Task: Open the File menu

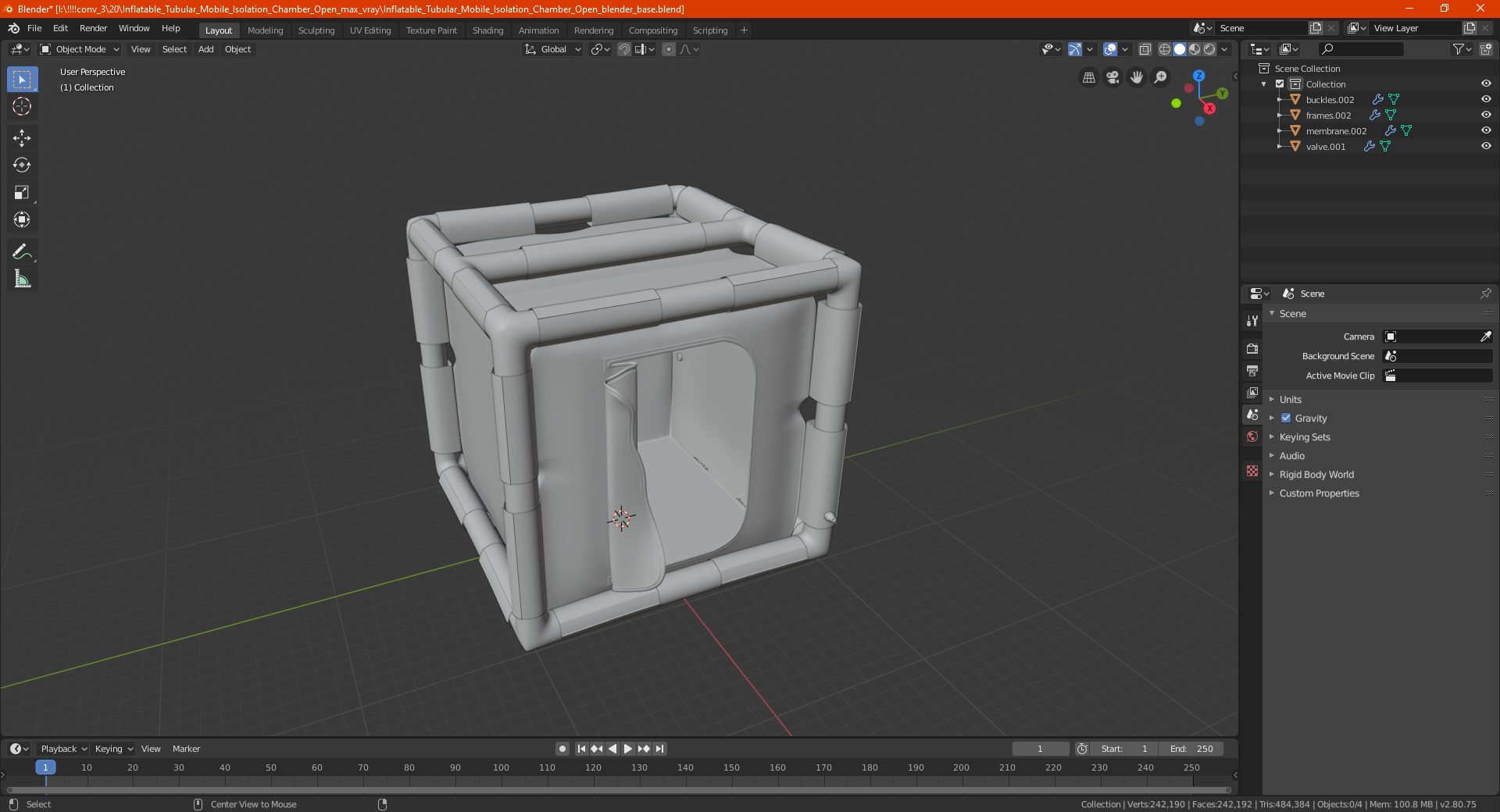Action: tap(34, 28)
